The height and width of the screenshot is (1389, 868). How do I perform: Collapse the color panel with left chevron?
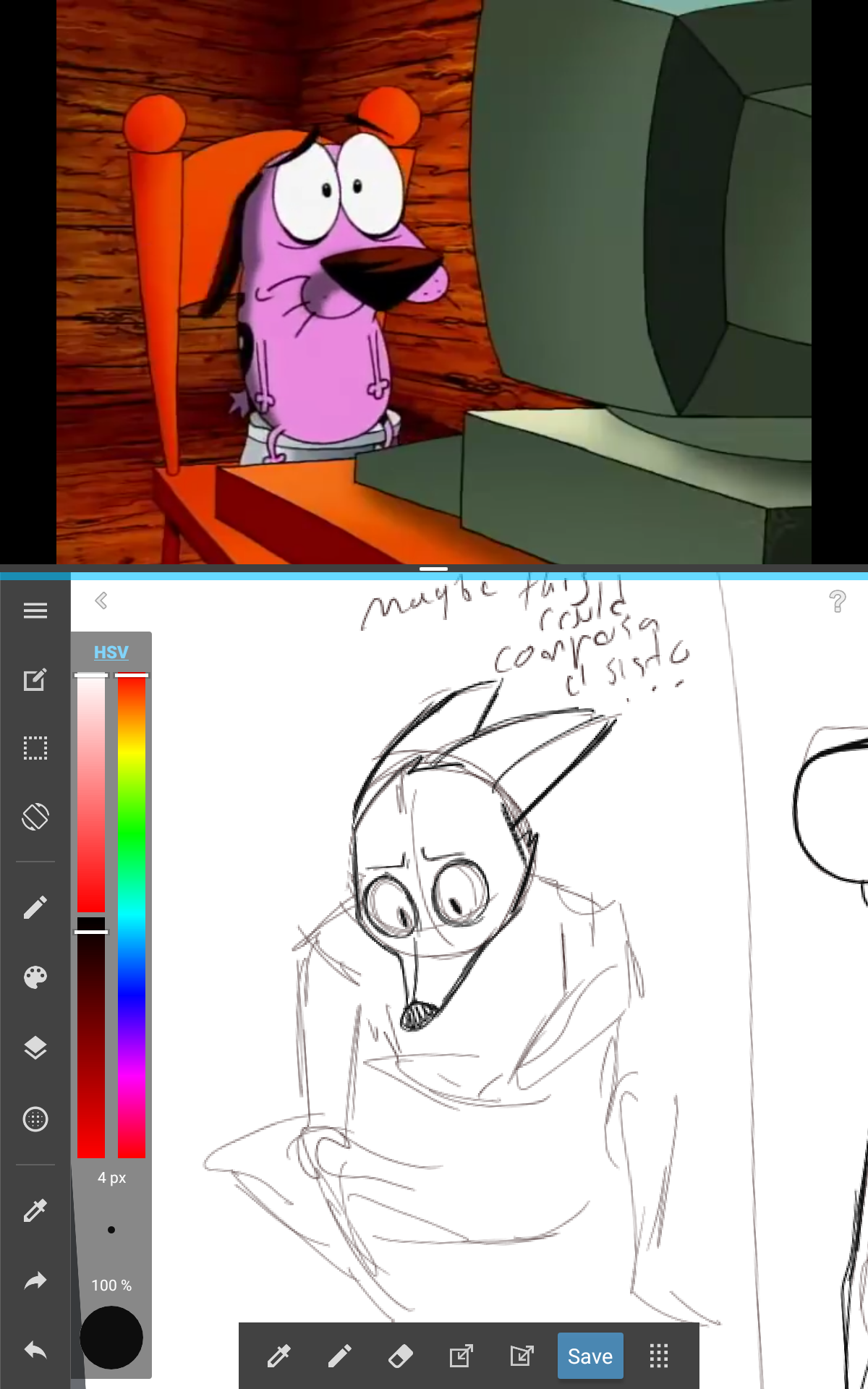pos(101,600)
